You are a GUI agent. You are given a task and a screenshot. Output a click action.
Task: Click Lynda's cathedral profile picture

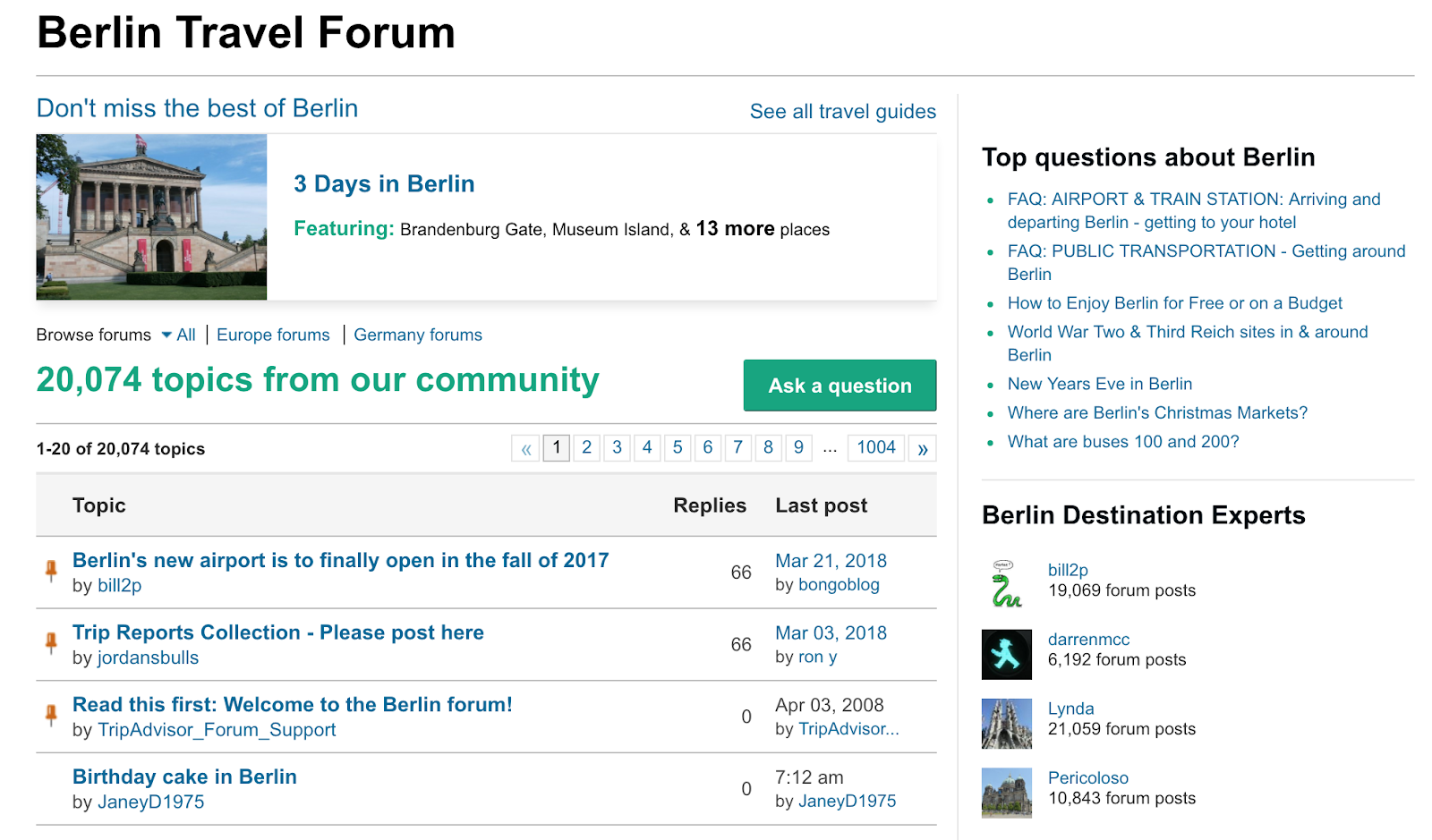[x=1007, y=724]
